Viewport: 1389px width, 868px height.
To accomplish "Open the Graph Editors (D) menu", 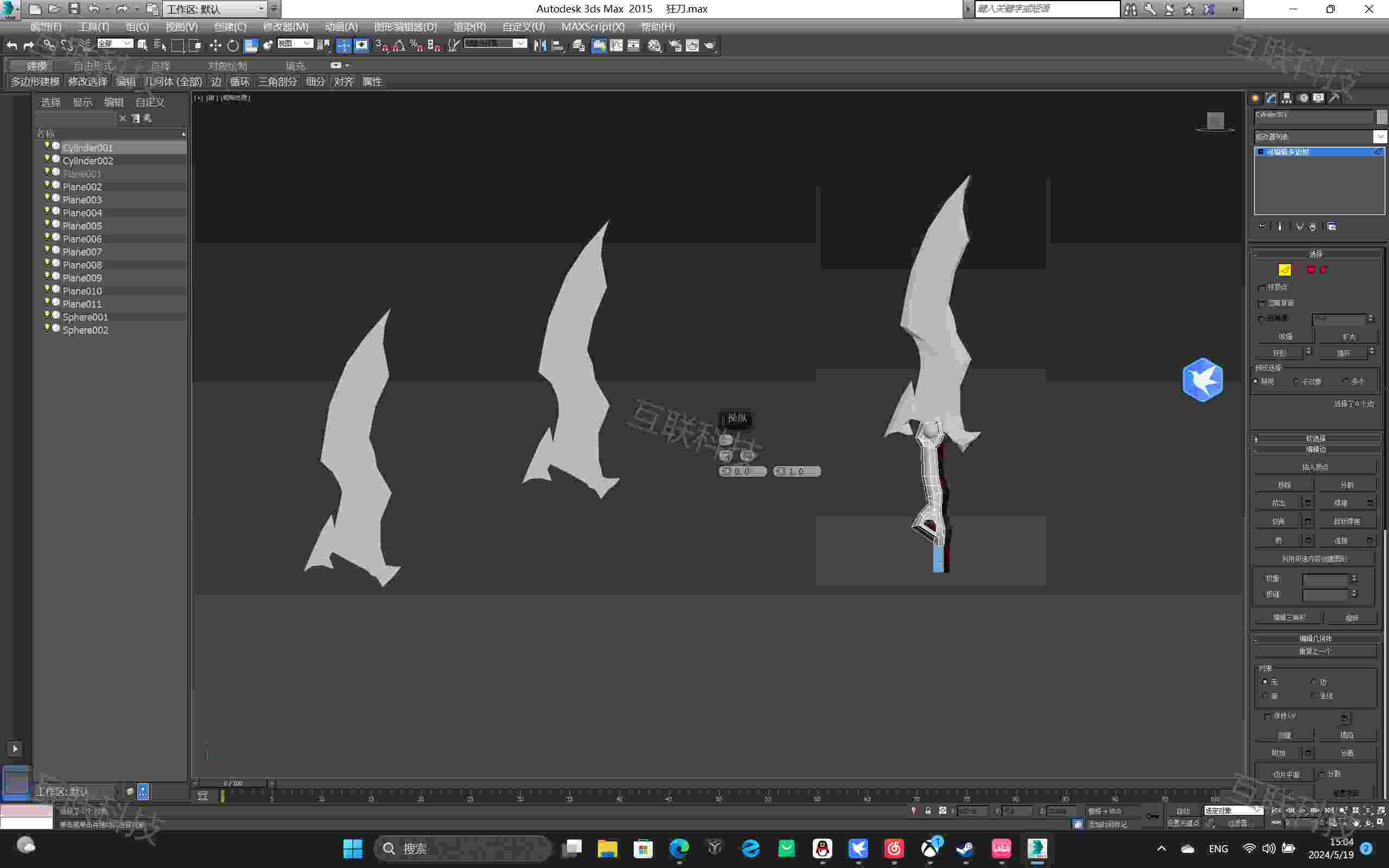I will point(405,27).
